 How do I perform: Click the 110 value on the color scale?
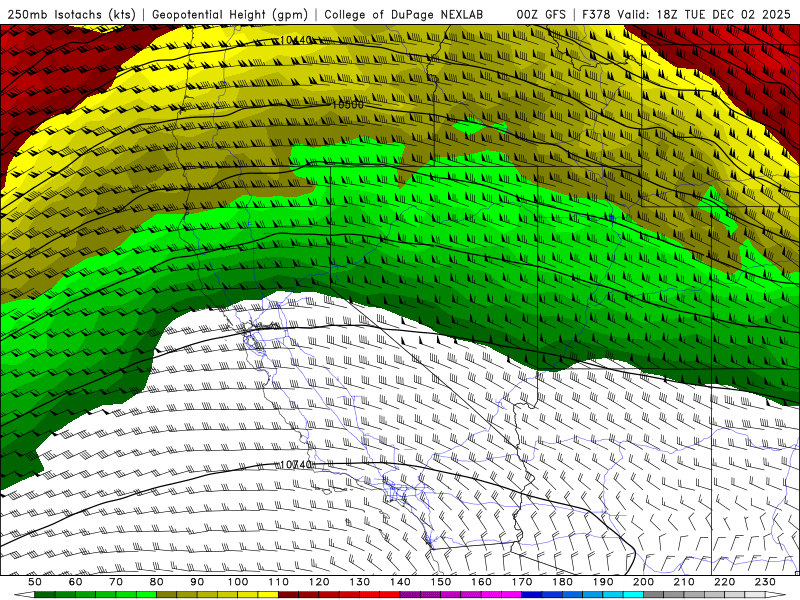[x=279, y=582]
